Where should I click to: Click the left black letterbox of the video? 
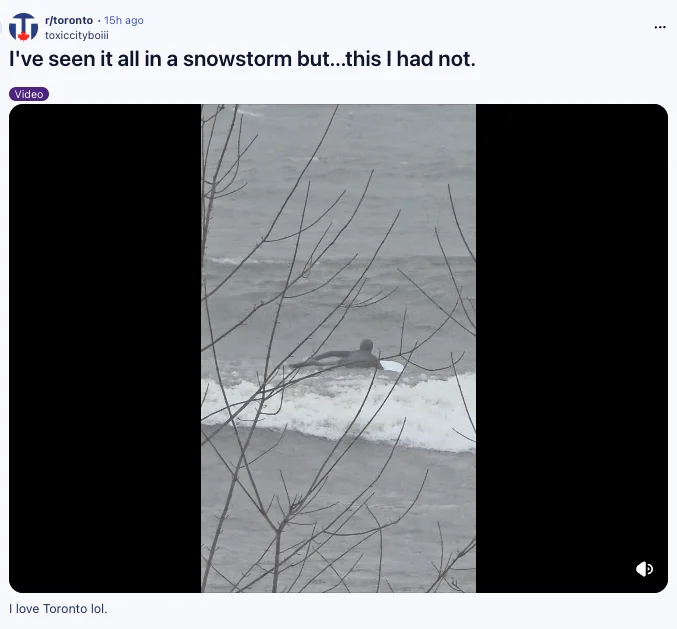tap(105, 348)
